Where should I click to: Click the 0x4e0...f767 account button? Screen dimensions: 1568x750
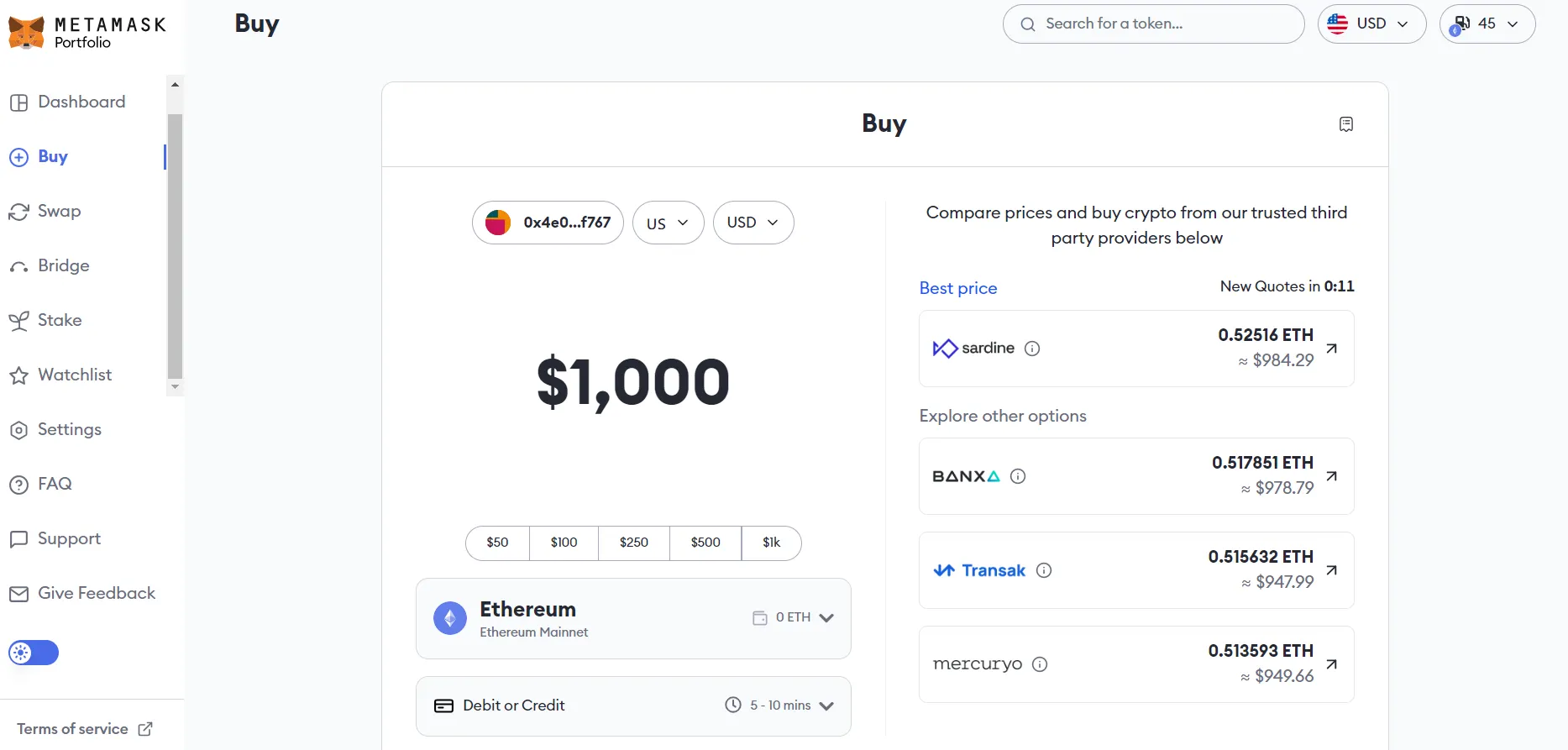[x=548, y=223]
